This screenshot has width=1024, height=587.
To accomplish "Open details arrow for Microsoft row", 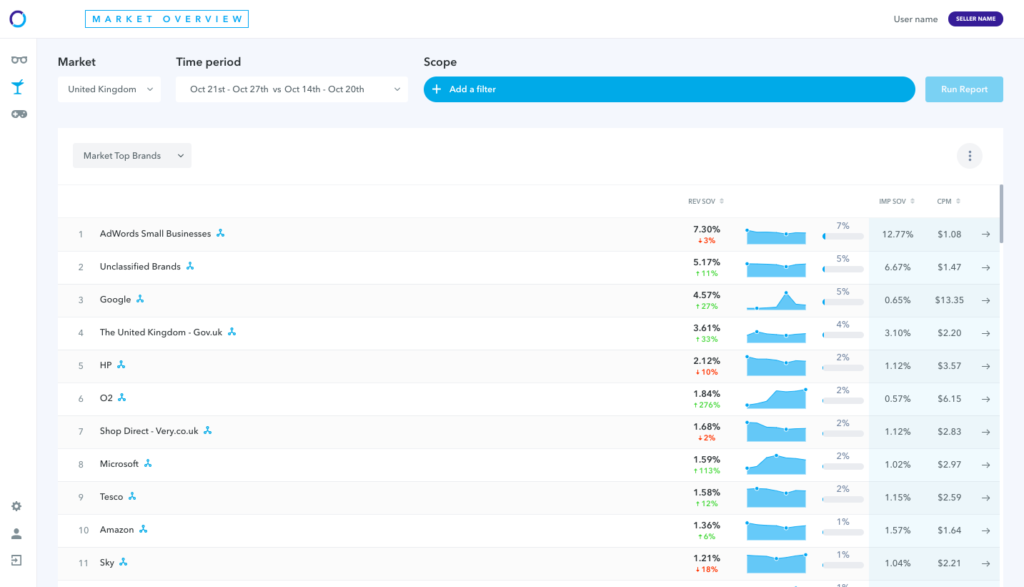I will click(x=985, y=465).
